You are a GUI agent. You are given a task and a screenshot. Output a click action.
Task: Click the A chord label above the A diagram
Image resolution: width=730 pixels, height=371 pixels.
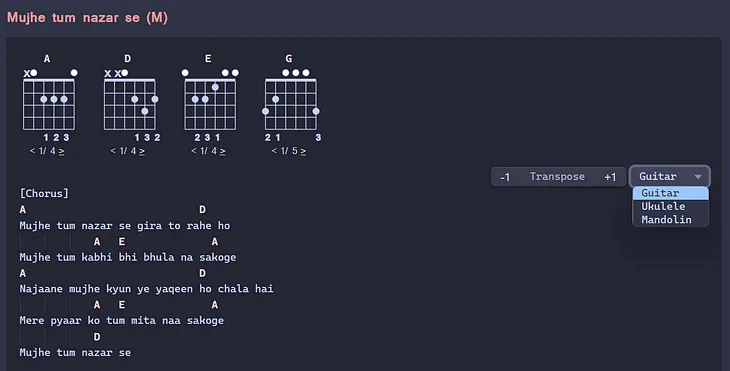click(x=47, y=59)
